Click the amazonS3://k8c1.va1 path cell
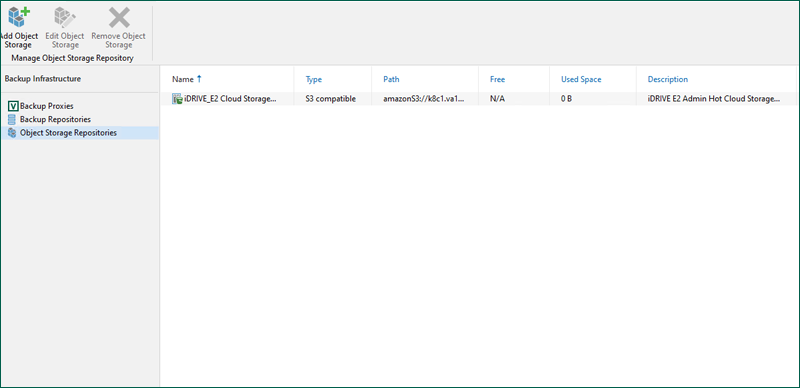 click(x=424, y=99)
